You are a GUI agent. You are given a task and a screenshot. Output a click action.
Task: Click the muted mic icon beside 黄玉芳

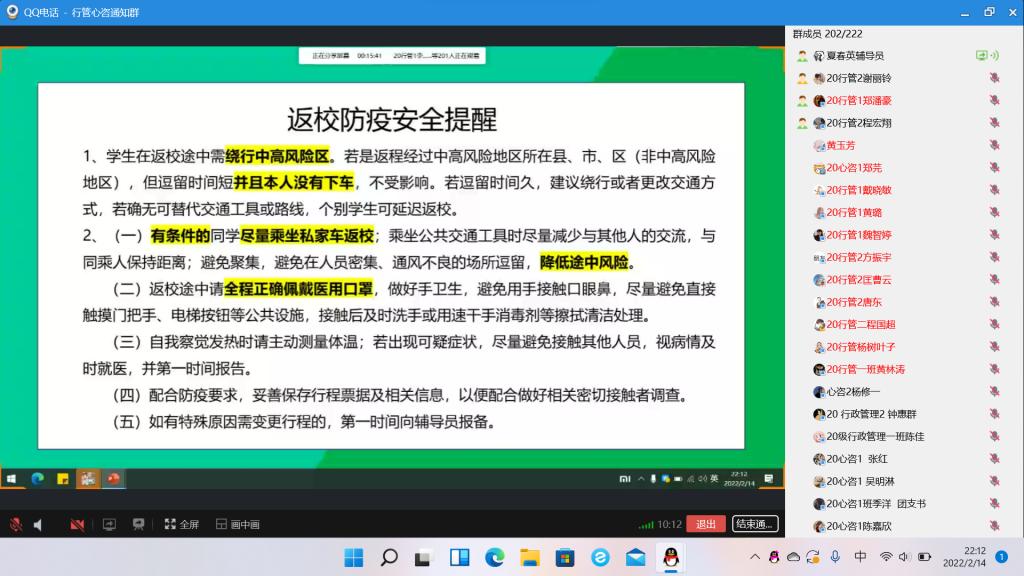pos(994,145)
